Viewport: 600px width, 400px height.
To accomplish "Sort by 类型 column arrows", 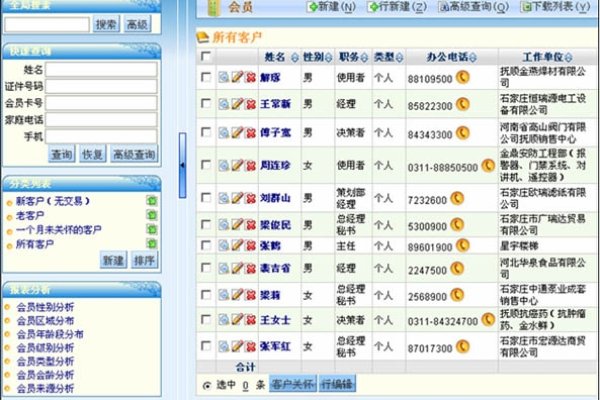I will pyautogui.click(x=399, y=57).
